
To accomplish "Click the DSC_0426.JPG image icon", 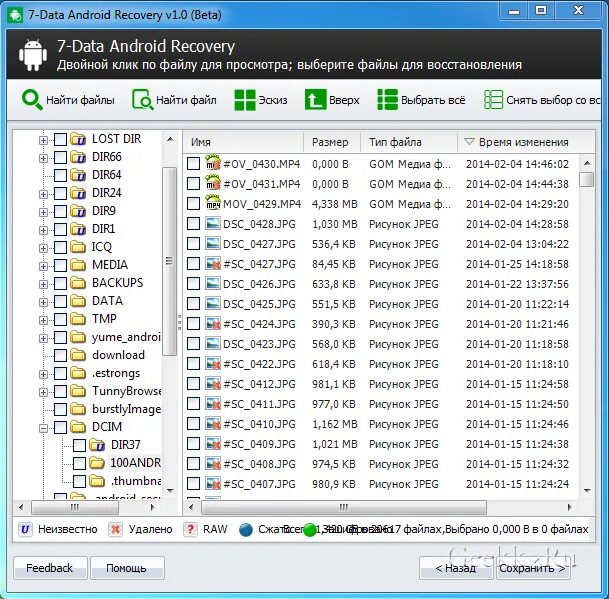I will [x=213, y=284].
